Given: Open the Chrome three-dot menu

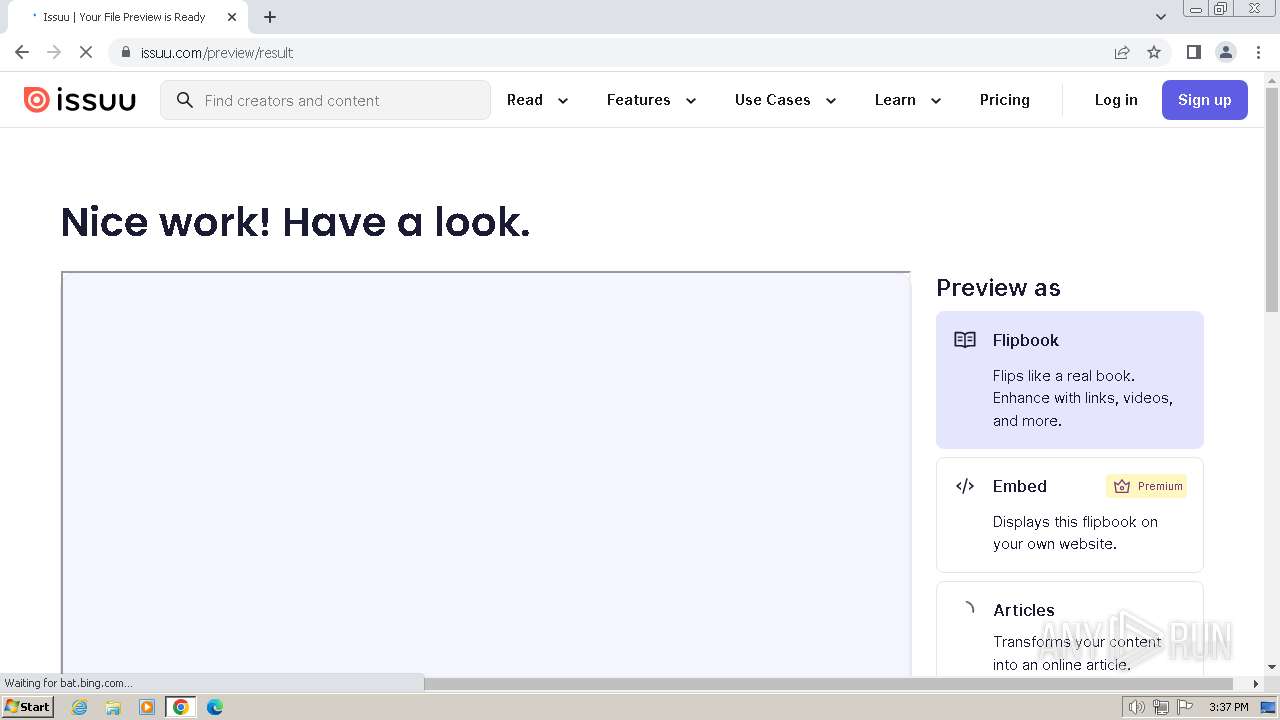Looking at the screenshot, I should pos(1258,52).
